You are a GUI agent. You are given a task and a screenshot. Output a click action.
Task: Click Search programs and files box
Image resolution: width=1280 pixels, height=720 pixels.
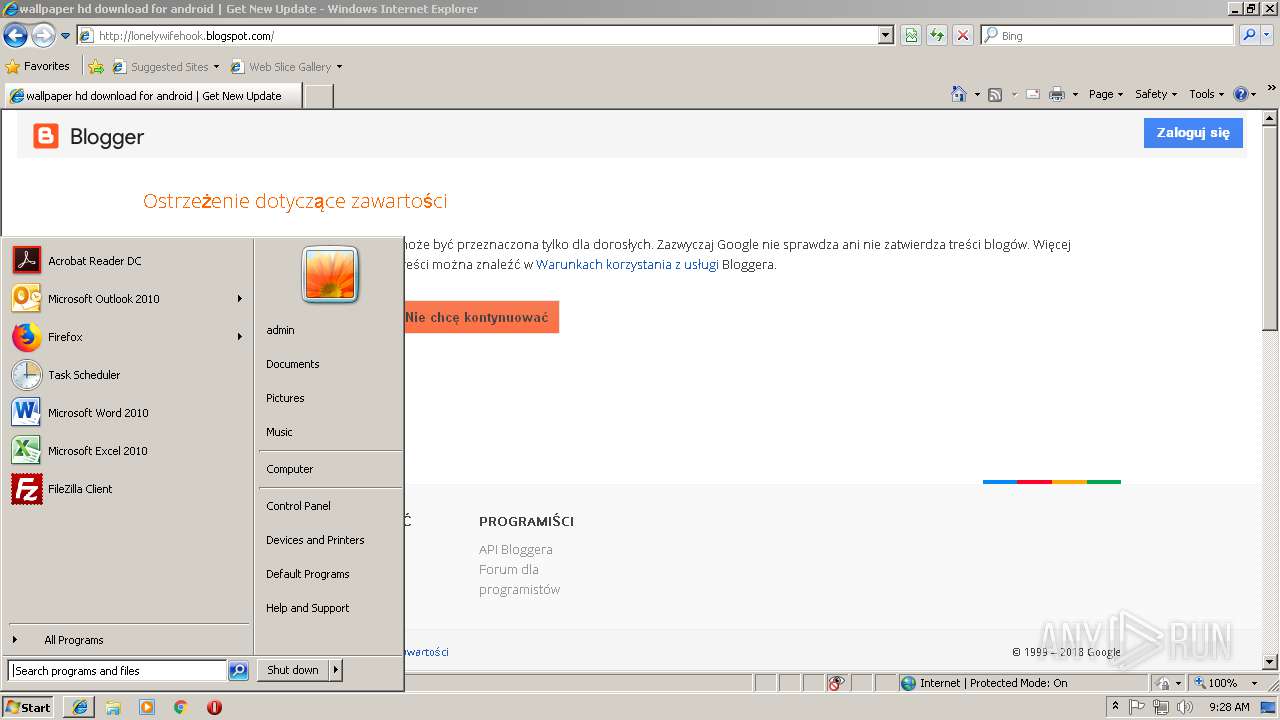click(x=118, y=671)
